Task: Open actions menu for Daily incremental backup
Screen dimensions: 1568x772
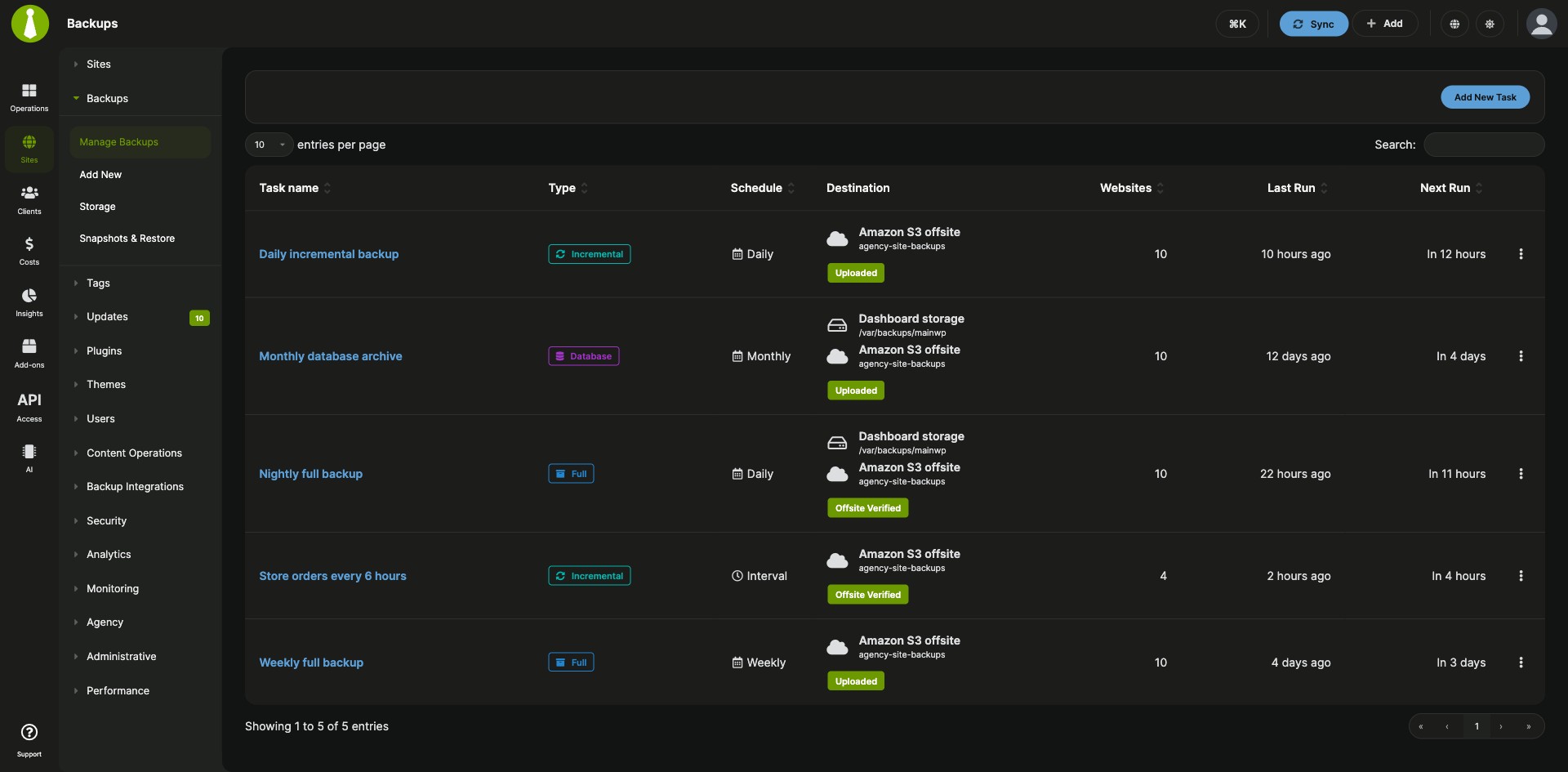Action: [1521, 254]
